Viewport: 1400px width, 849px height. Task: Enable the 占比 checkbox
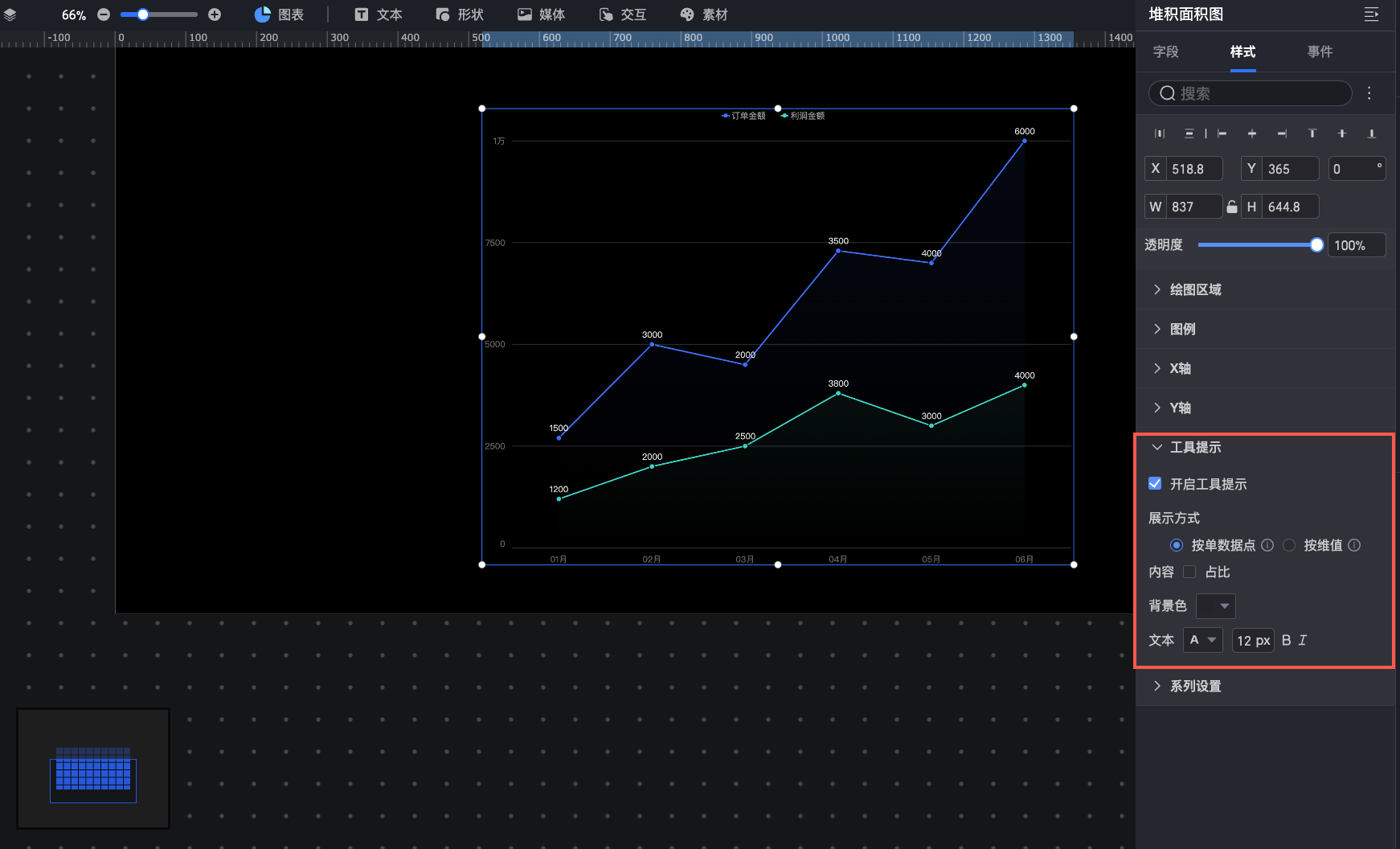click(x=1189, y=572)
